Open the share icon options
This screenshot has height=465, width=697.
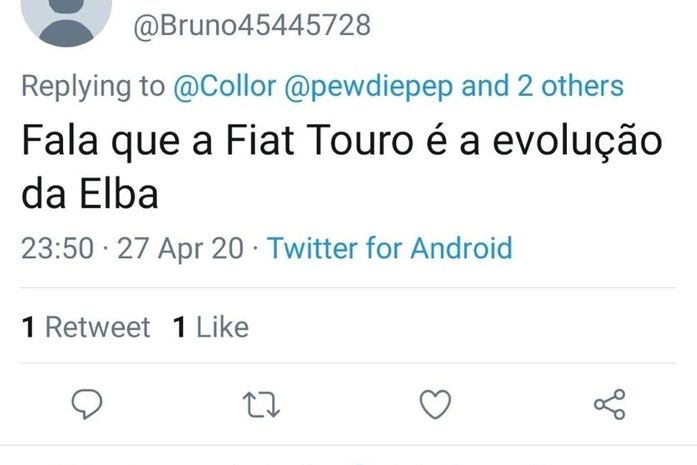click(609, 404)
